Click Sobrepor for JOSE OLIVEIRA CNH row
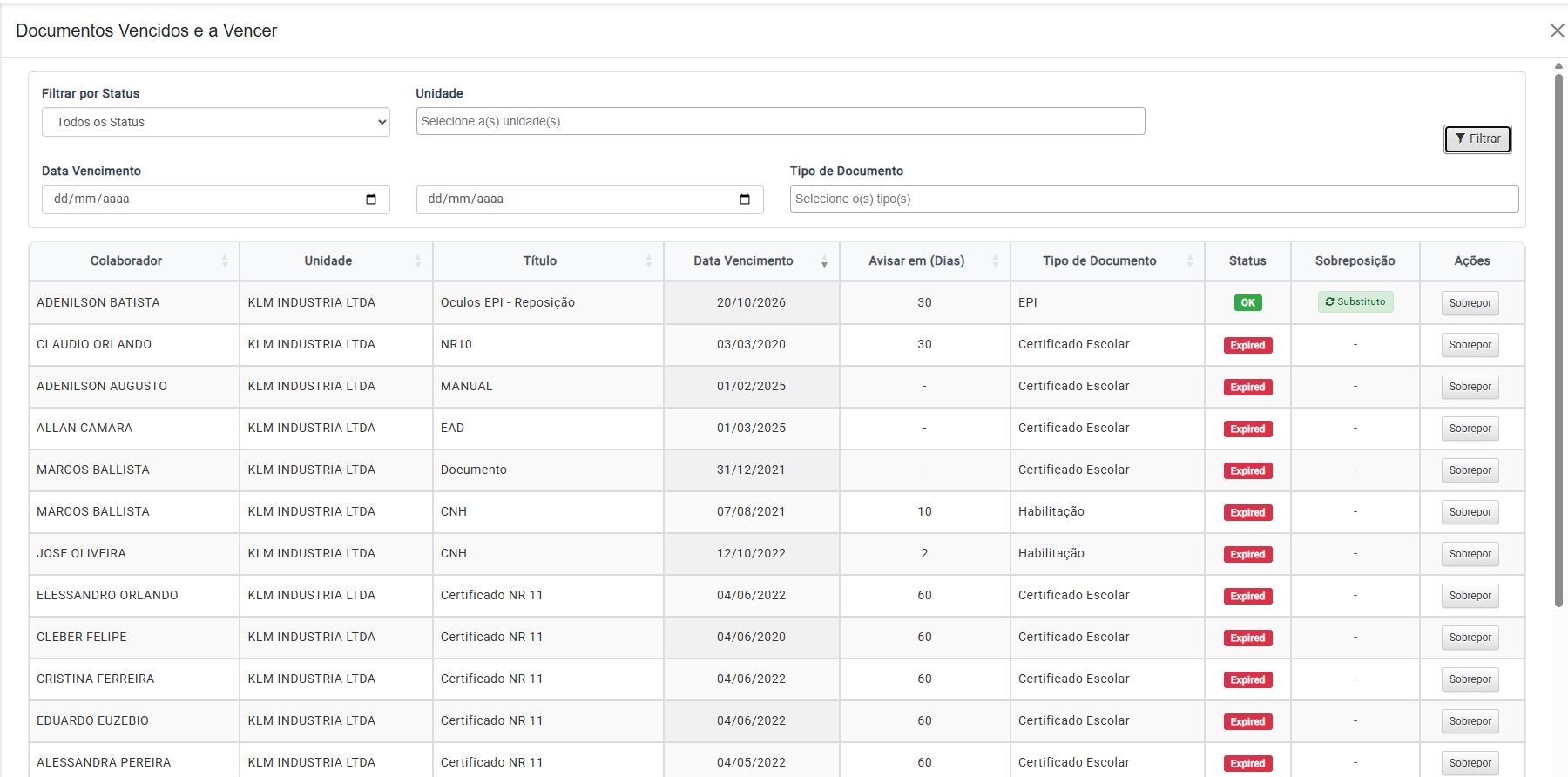Screen dimensions: 1568x777 tap(1470, 554)
